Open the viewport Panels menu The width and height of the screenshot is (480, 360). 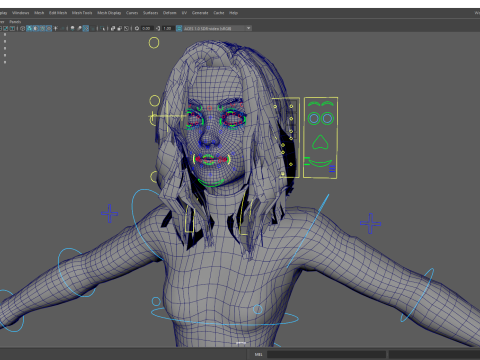point(15,22)
